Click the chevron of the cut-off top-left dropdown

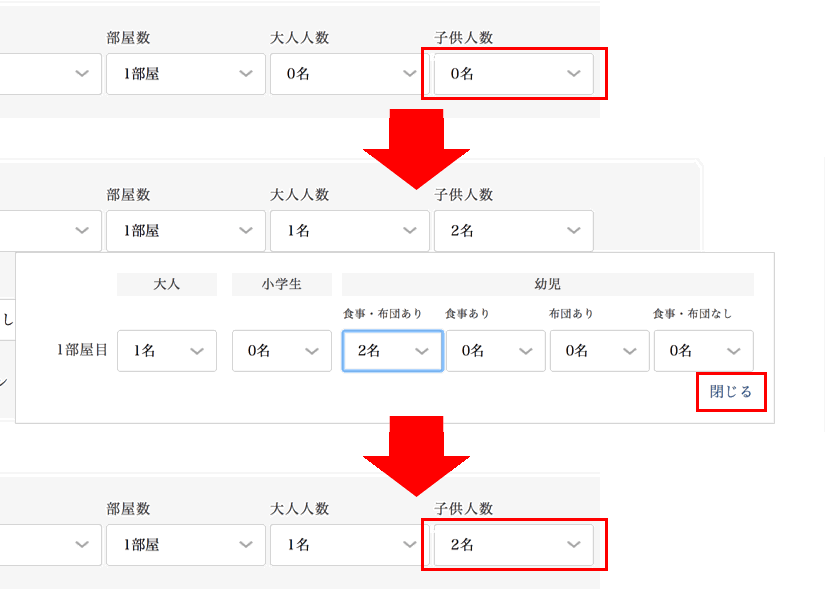[82, 74]
